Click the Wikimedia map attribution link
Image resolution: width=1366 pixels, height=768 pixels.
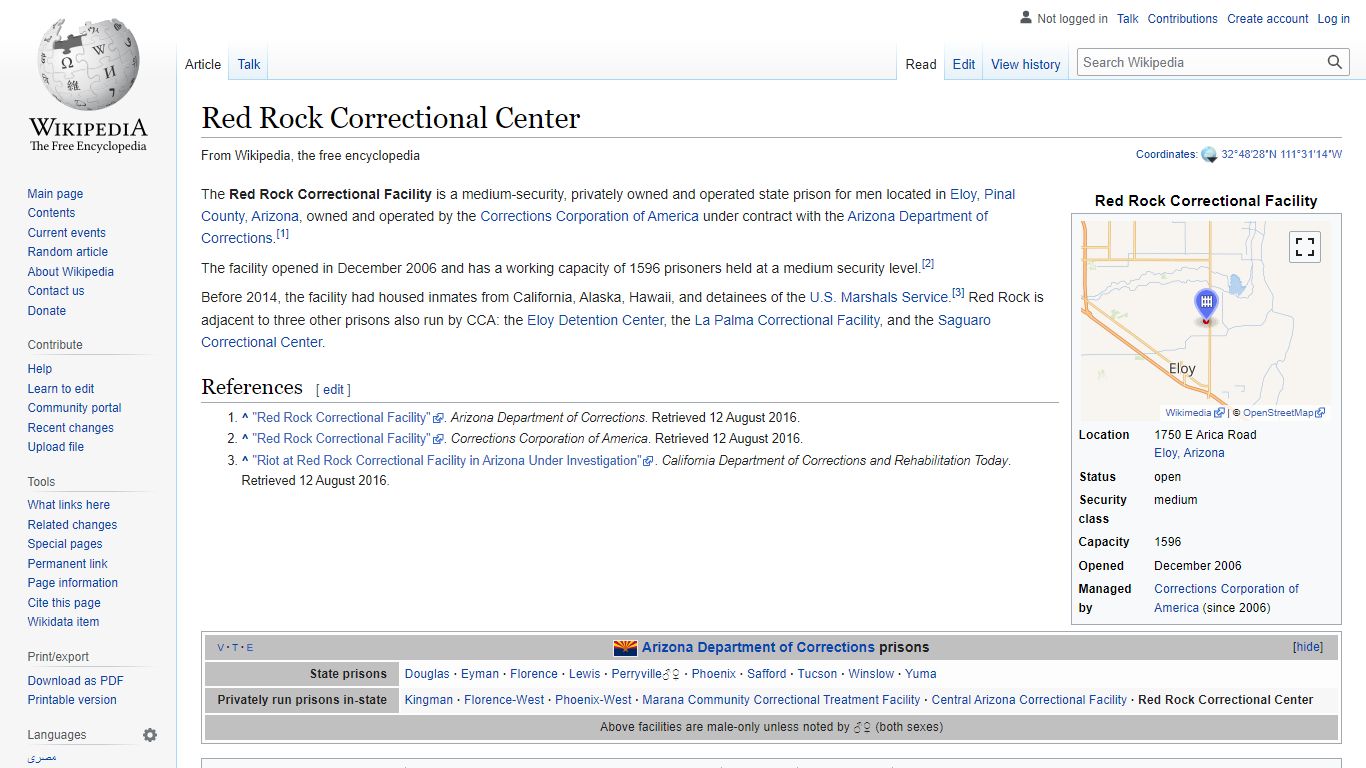tap(1194, 413)
